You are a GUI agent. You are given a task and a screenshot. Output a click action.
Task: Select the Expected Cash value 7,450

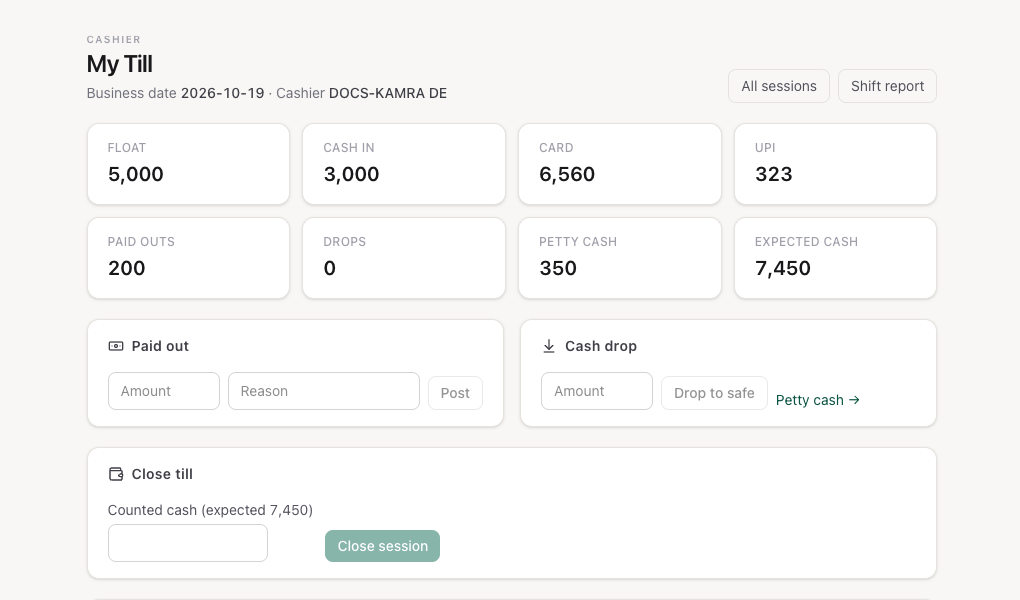(x=783, y=268)
